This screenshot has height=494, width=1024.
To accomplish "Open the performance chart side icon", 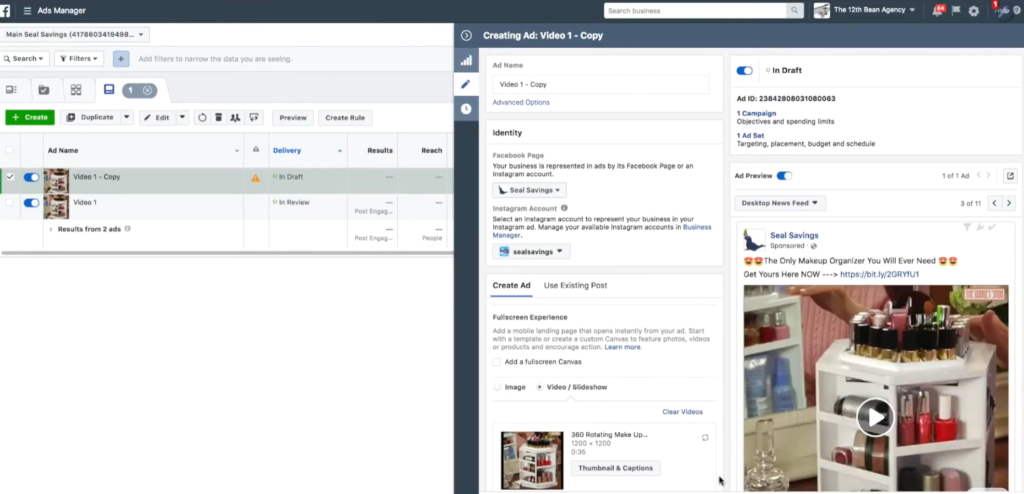I will [x=466, y=61].
